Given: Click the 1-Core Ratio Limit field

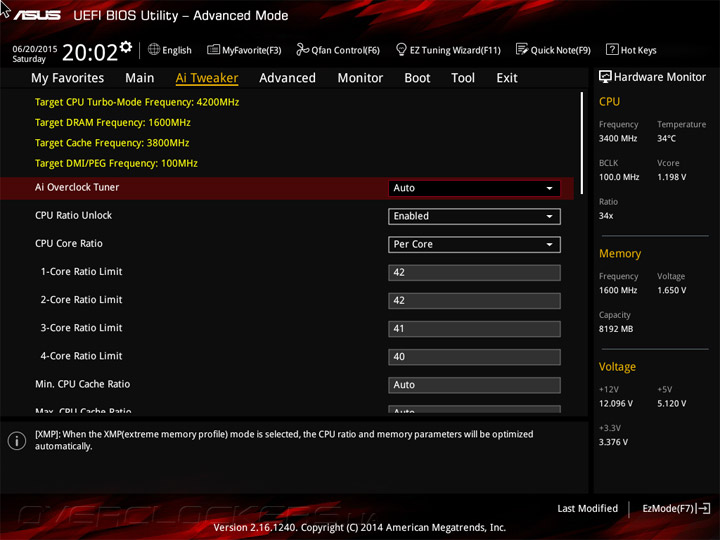Looking at the screenshot, I should tap(474, 272).
